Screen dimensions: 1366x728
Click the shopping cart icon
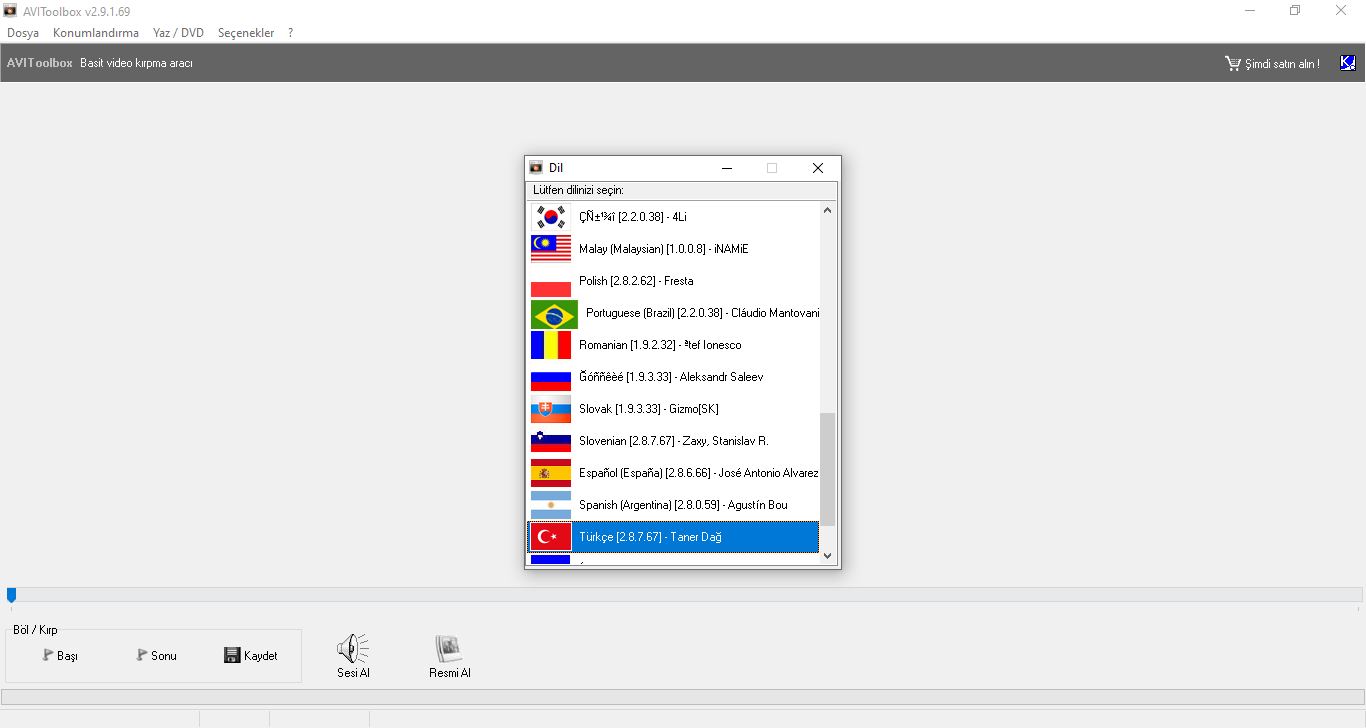click(1233, 63)
